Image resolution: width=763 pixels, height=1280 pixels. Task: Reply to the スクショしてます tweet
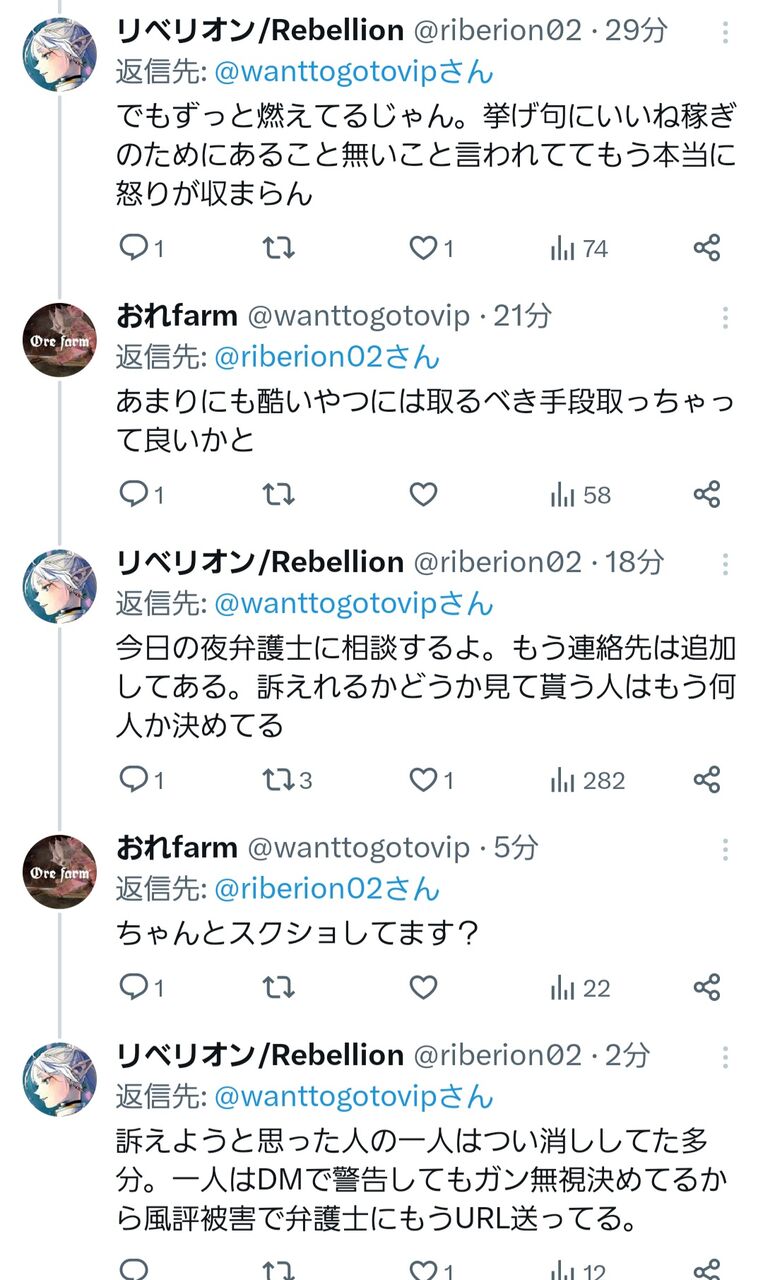click(133, 988)
